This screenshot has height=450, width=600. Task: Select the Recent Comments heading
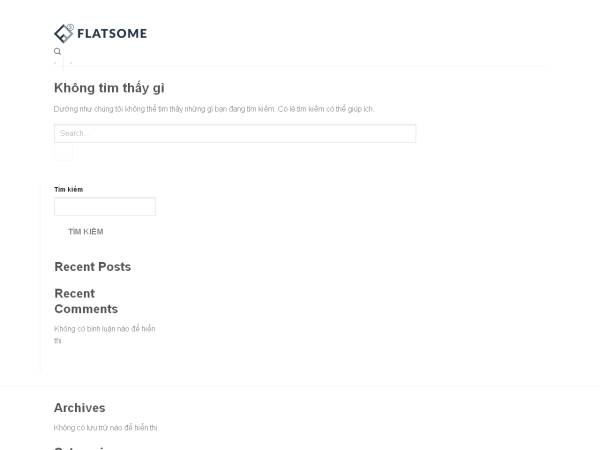pyautogui.click(x=86, y=301)
